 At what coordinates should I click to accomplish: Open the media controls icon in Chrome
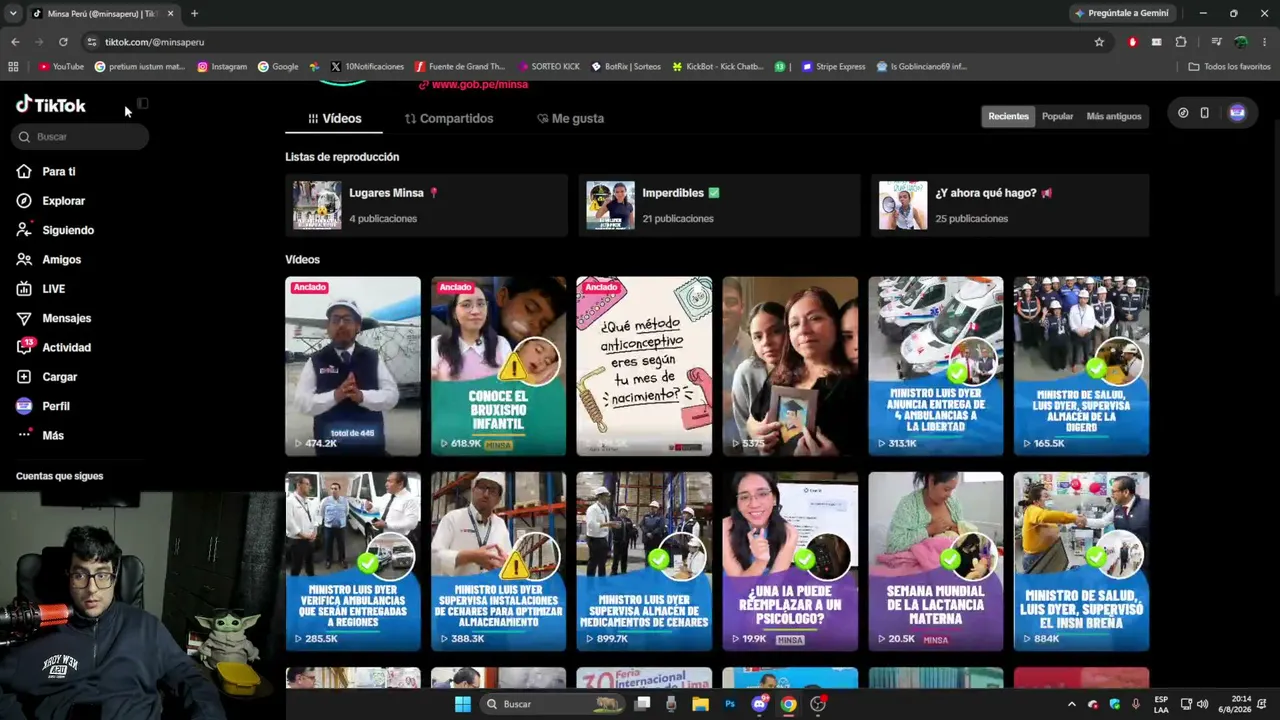click(x=1216, y=42)
